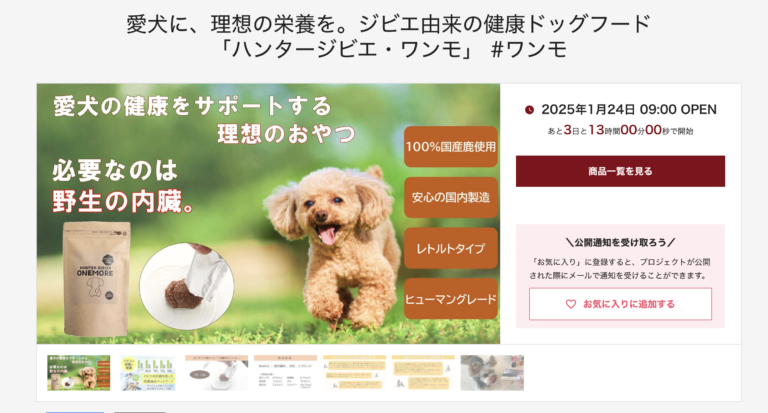Viewport: 768px width, 413px height.
Task: Click the レトルトタイプ orange badge
Action: click(x=451, y=248)
